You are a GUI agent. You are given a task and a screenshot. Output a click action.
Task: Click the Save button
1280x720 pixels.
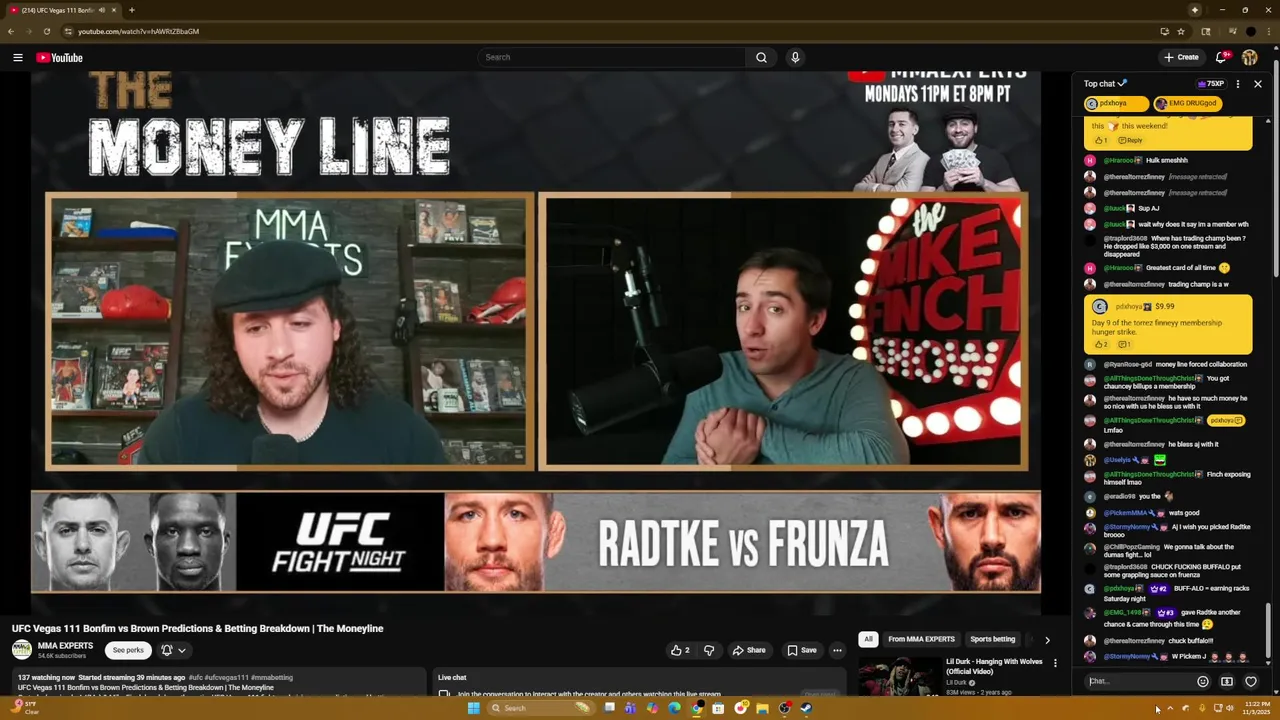point(802,650)
